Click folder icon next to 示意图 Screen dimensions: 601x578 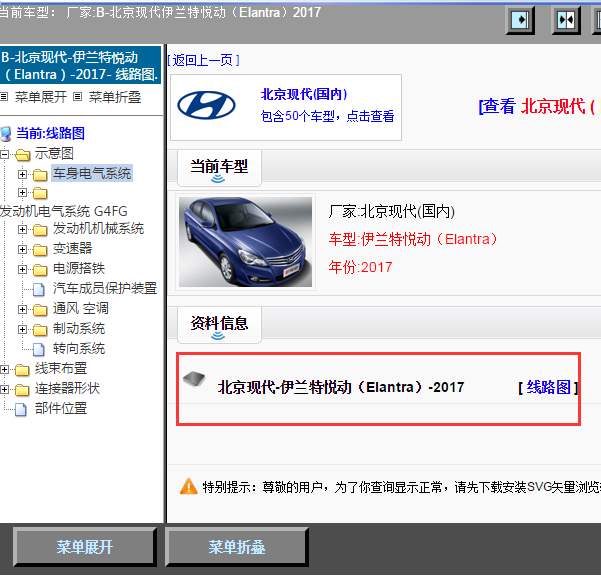coord(23,154)
